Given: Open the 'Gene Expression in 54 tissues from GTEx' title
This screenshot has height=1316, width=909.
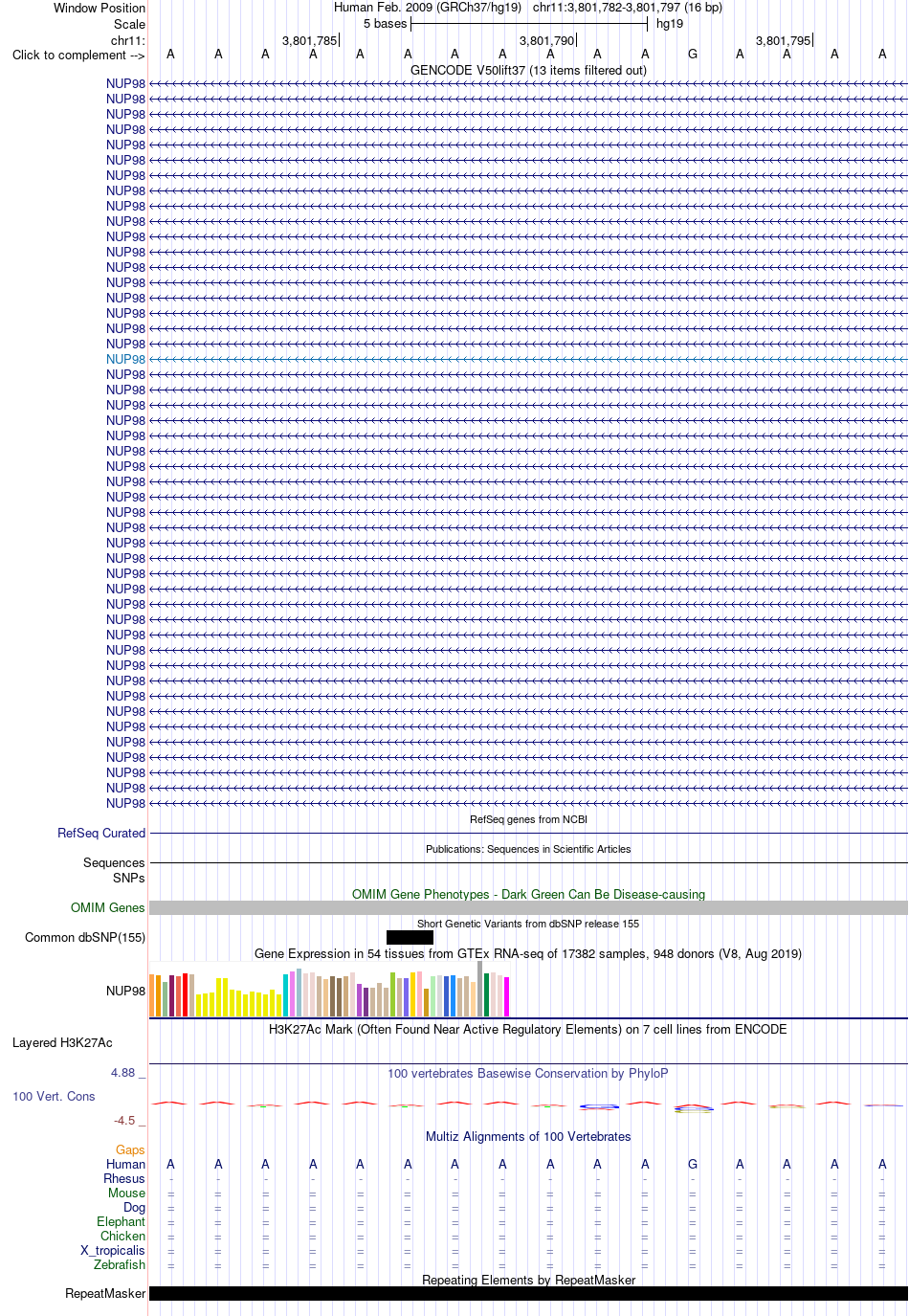Looking at the screenshot, I should [x=528, y=953].
